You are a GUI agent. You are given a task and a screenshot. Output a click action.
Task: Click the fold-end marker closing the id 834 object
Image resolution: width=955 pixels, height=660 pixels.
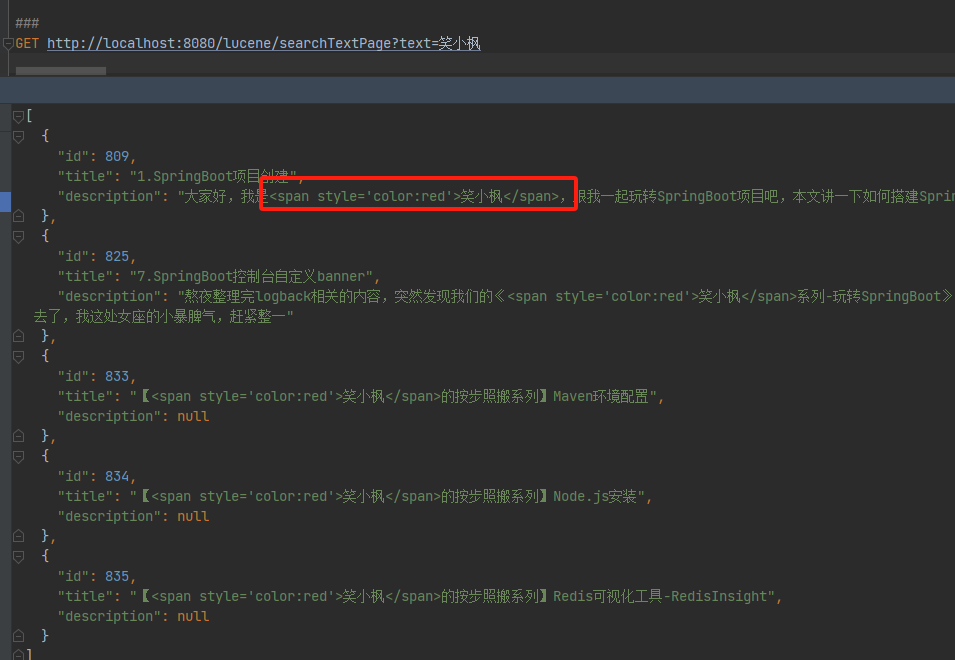tap(19, 535)
